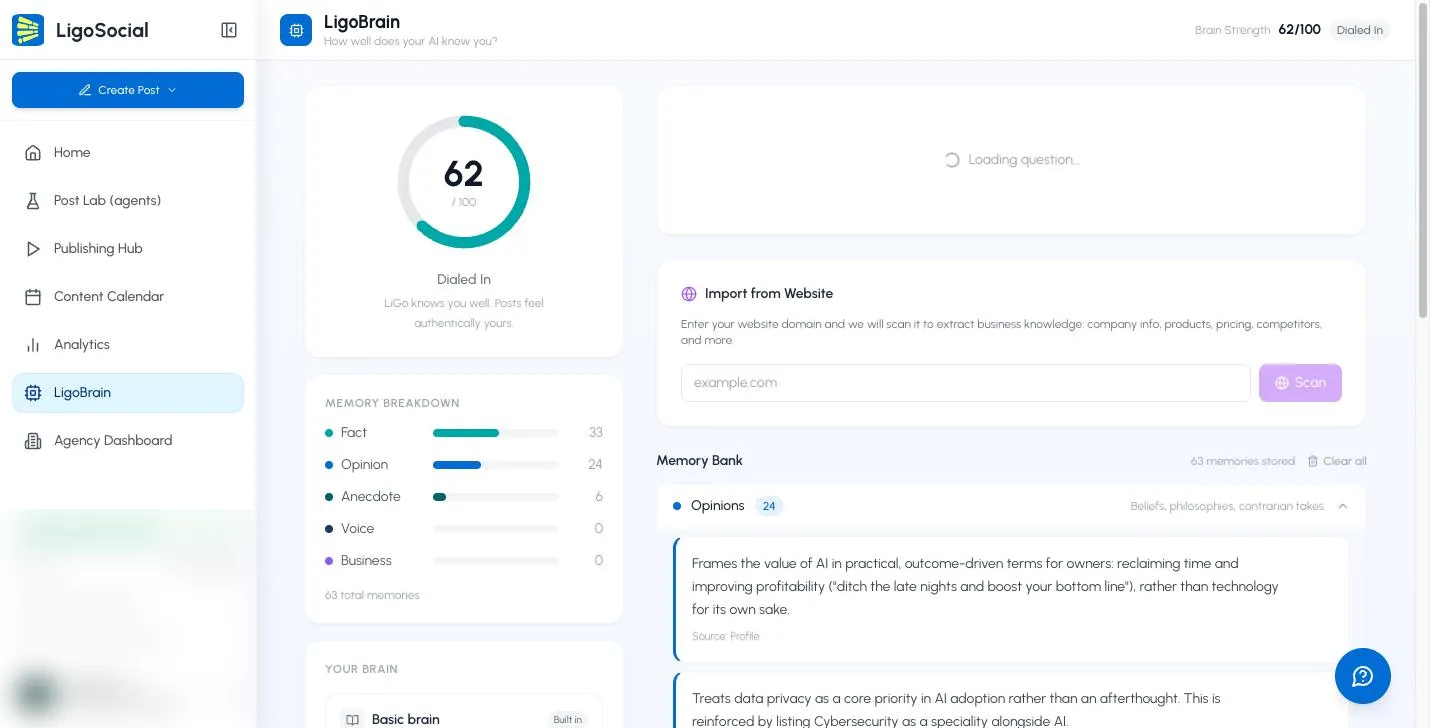Select the memory about ditching late nights
The width and height of the screenshot is (1430, 728).
(x=1012, y=599)
